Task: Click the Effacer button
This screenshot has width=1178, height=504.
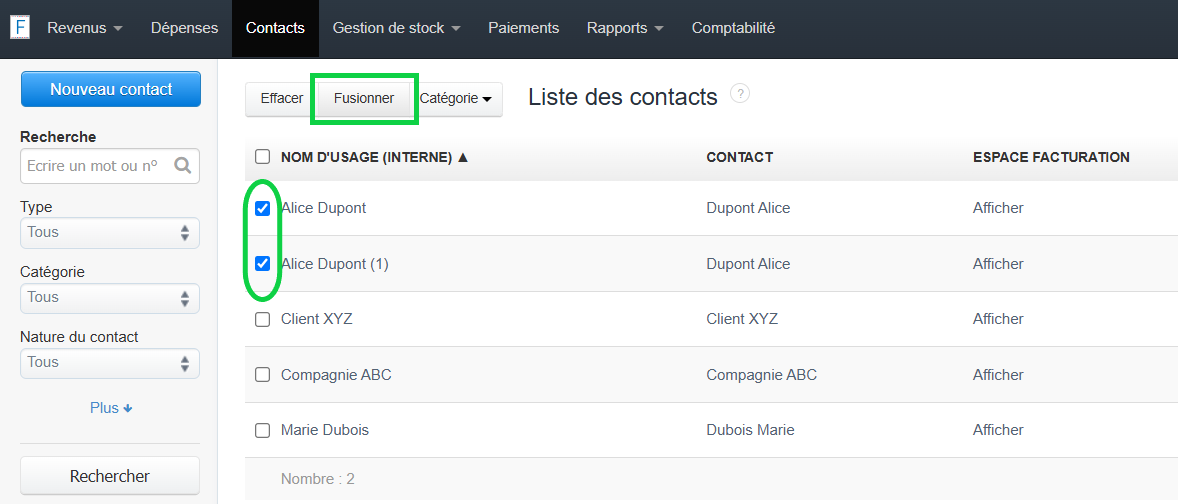Action: (282, 98)
